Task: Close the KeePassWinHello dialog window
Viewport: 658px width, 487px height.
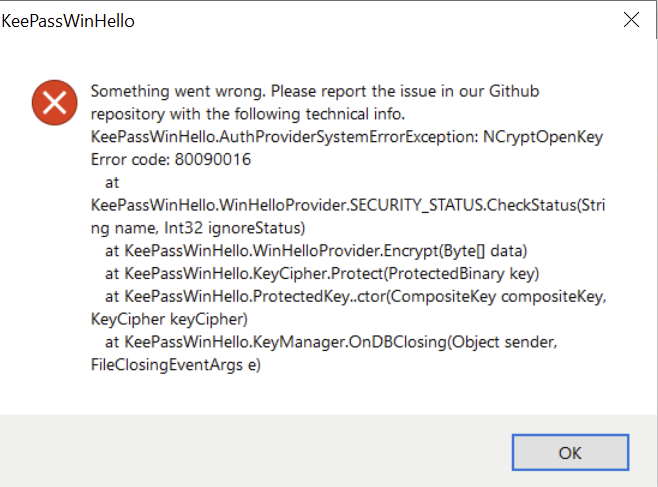Action: [x=631, y=20]
